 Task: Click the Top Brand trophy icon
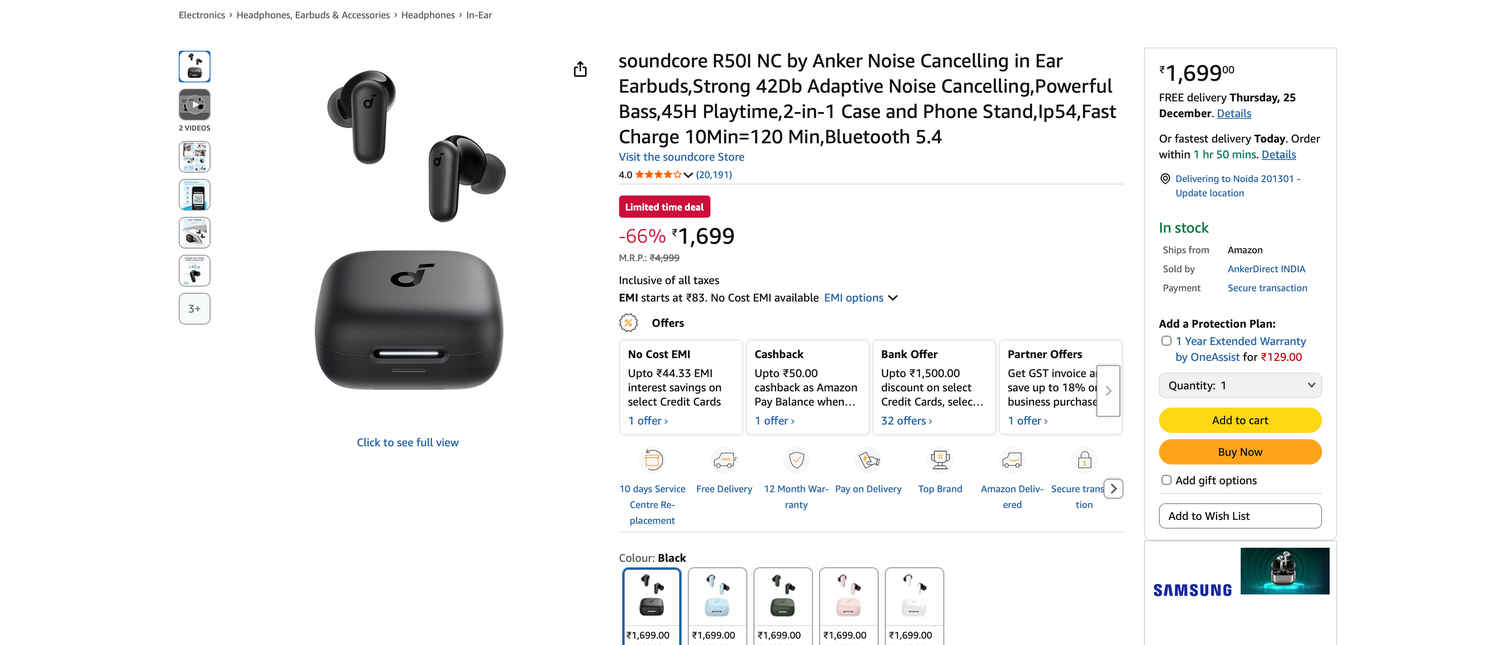point(940,460)
